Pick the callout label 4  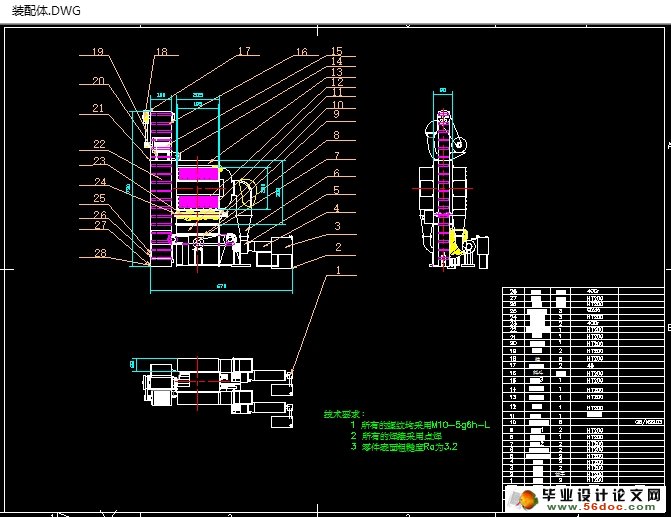coord(336,208)
